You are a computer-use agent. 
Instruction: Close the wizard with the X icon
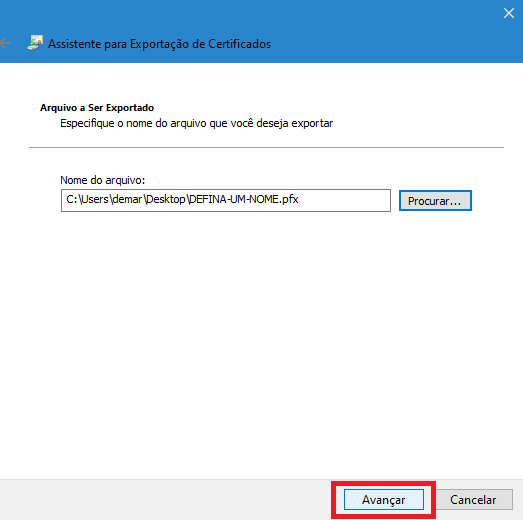pos(508,13)
